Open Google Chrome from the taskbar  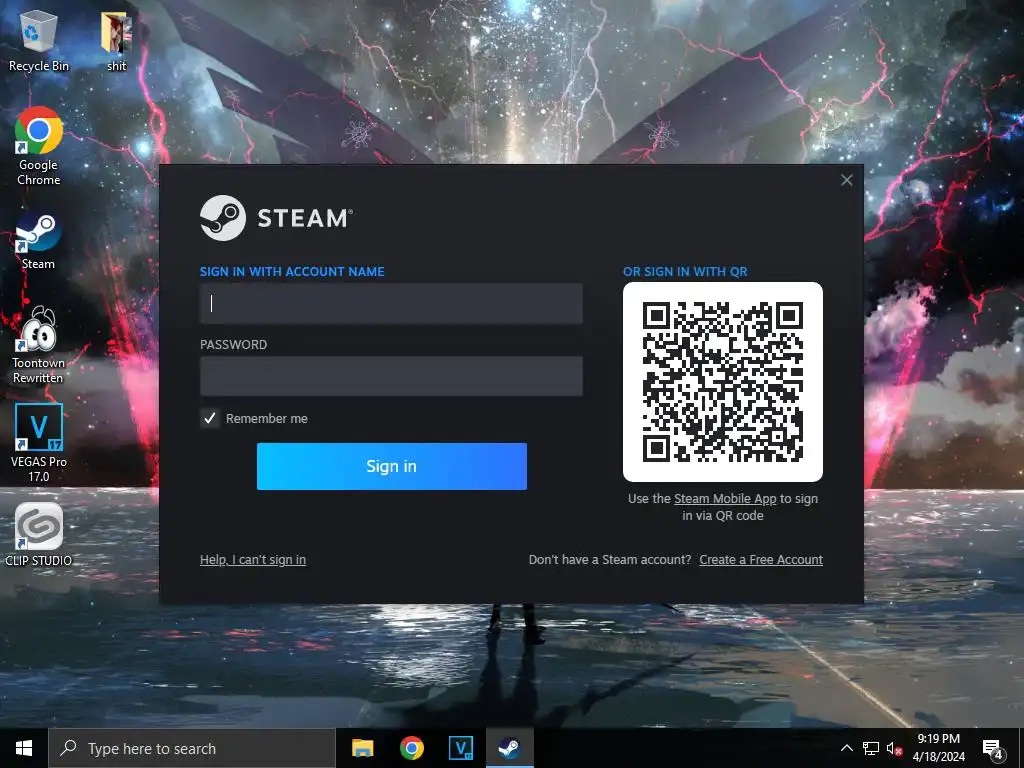[x=411, y=748]
